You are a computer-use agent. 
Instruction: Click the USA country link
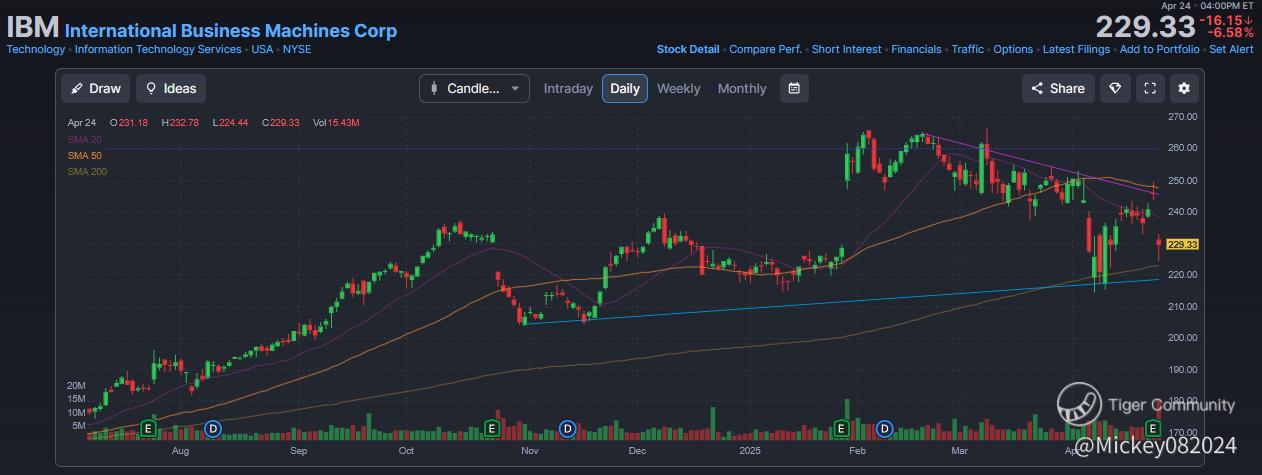click(262, 49)
